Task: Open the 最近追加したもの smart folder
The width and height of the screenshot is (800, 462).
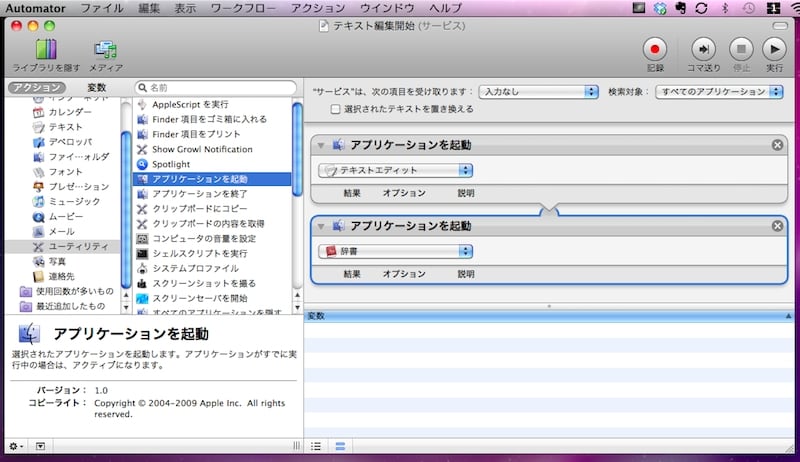Action: coord(62,306)
